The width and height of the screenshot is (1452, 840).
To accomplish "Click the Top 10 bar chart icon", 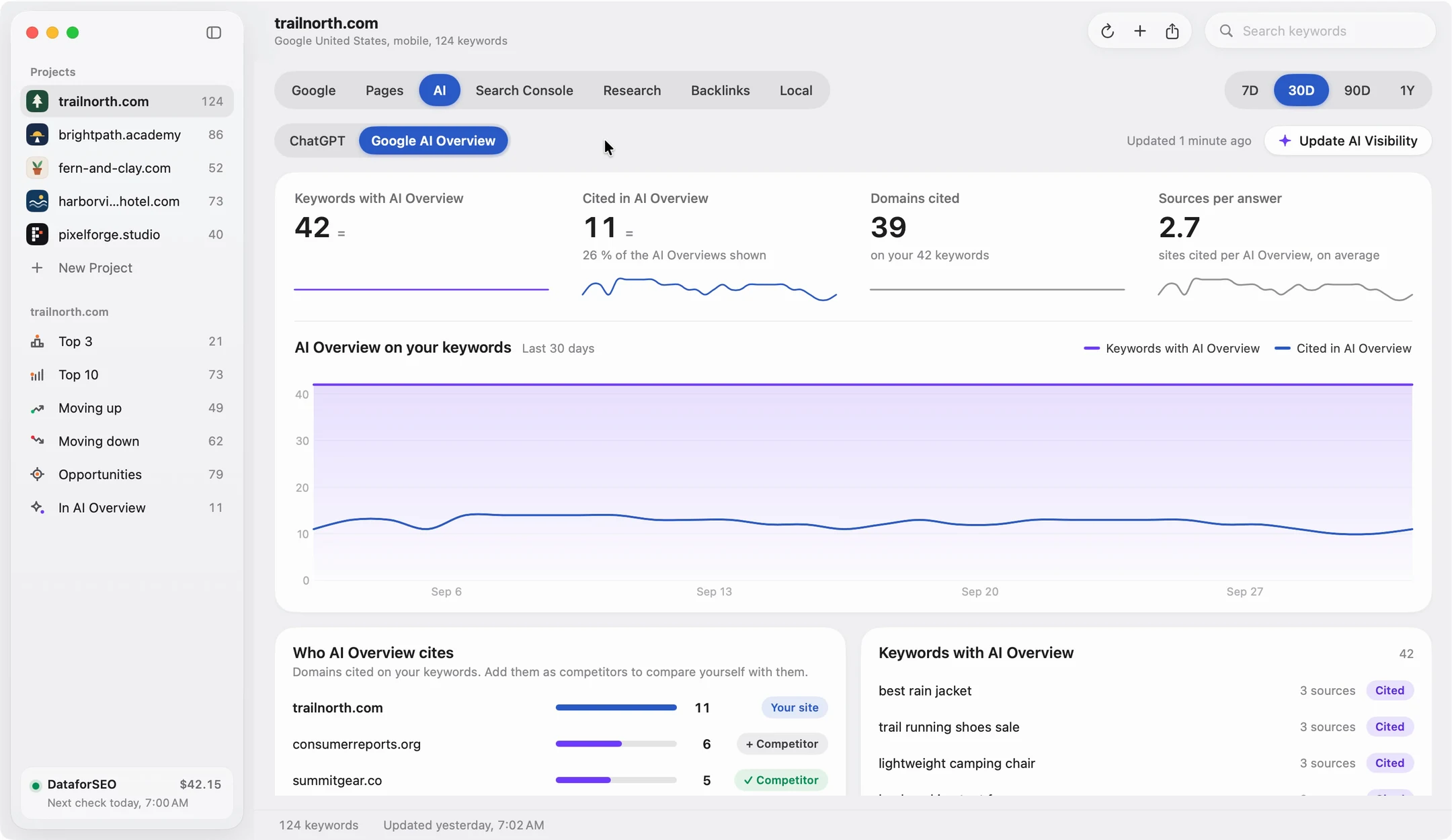I will coord(37,375).
